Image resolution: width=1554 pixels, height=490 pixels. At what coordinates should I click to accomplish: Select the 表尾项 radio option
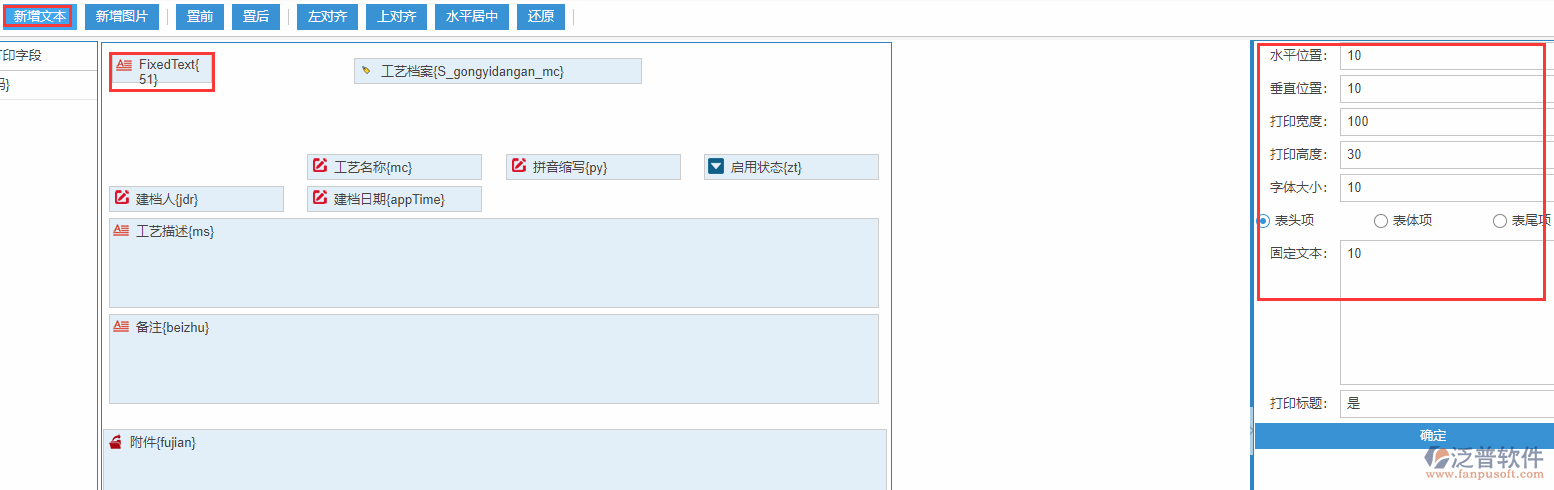(x=1499, y=220)
